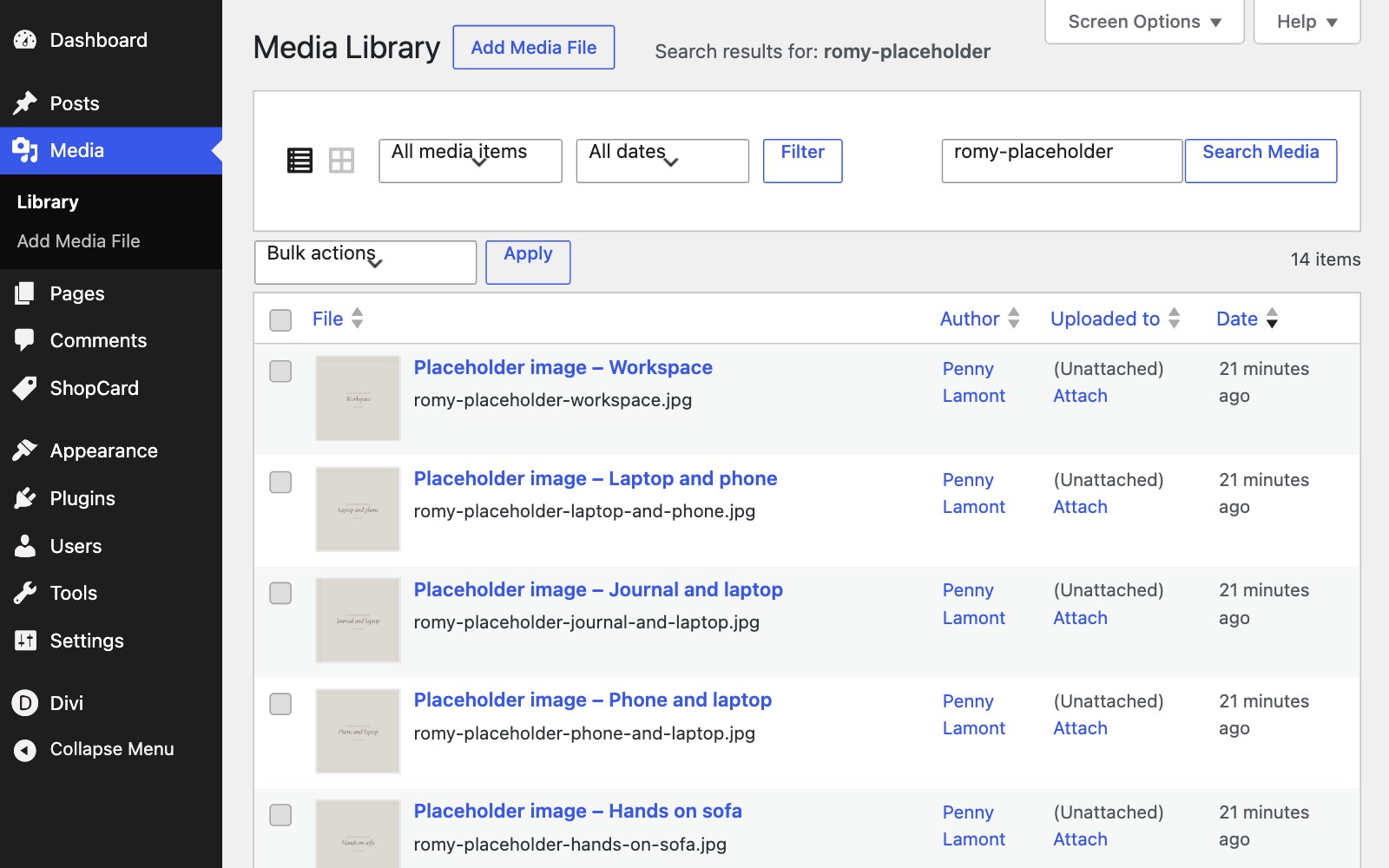Focus the romy-placeholder search field
This screenshot has height=868, width=1389.
[1062, 161]
